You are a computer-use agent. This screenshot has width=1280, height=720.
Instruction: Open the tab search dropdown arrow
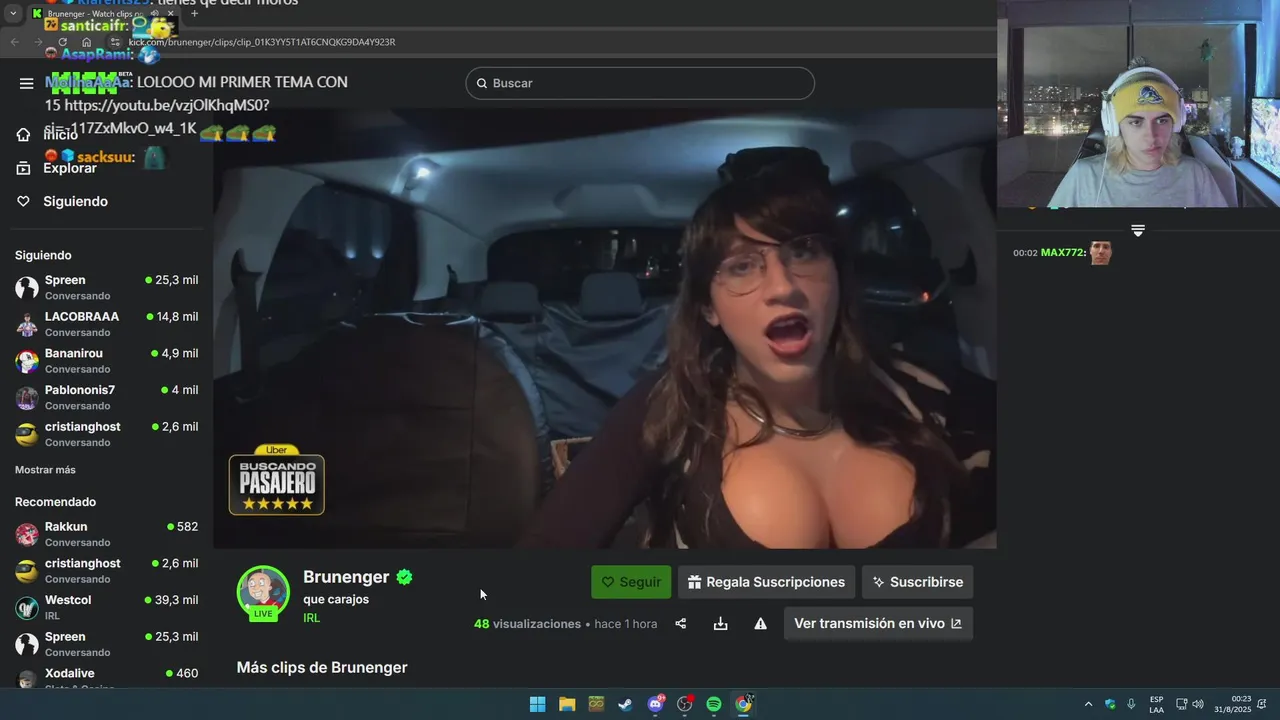click(13, 14)
